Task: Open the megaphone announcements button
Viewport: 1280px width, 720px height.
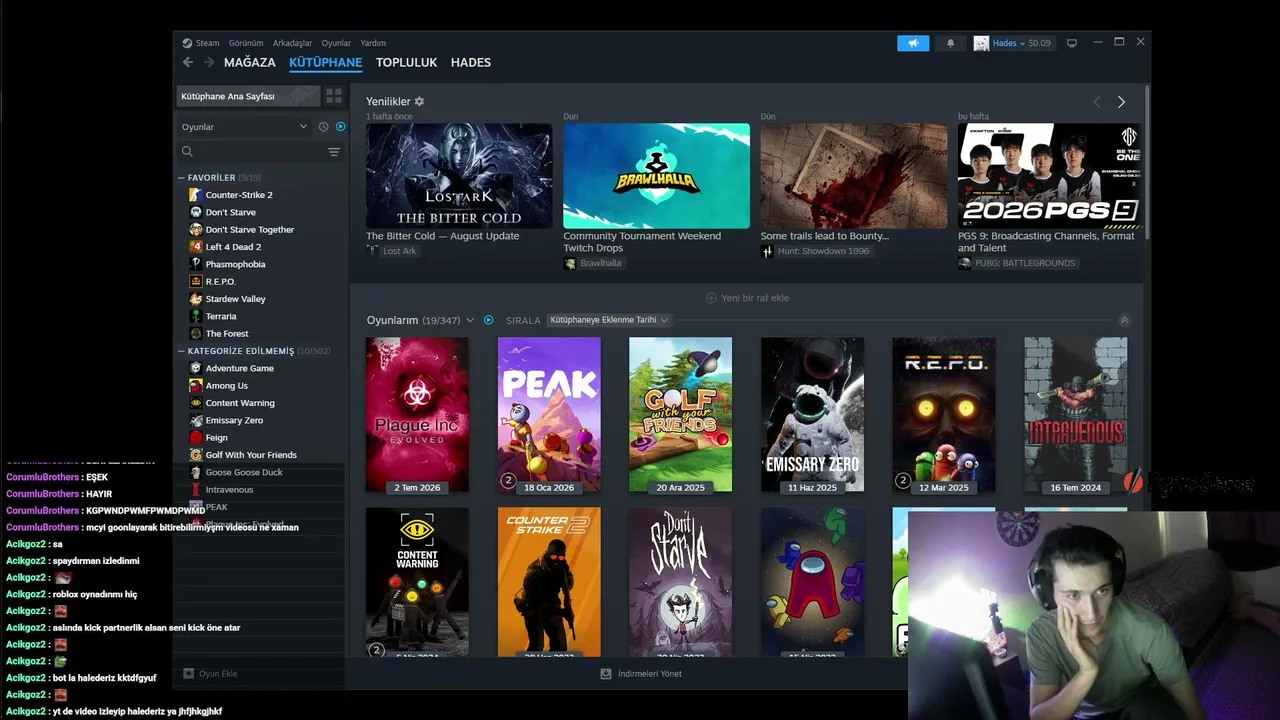Action: (913, 43)
